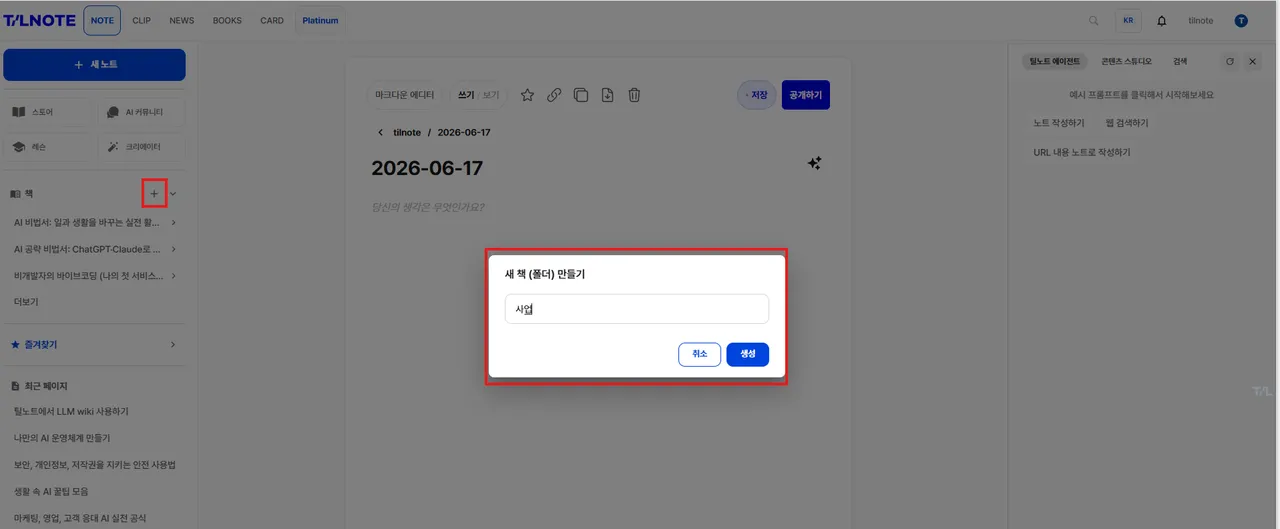Click the search magnifier icon in header
This screenshot has width=1280, height=529.
1093,20
